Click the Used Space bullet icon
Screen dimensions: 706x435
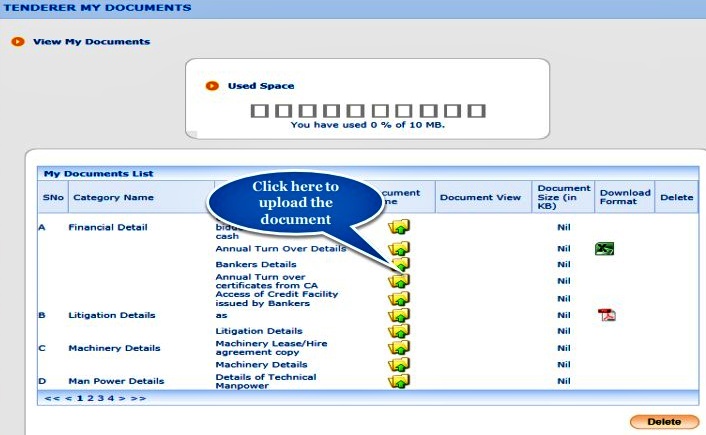click(212, 86)
